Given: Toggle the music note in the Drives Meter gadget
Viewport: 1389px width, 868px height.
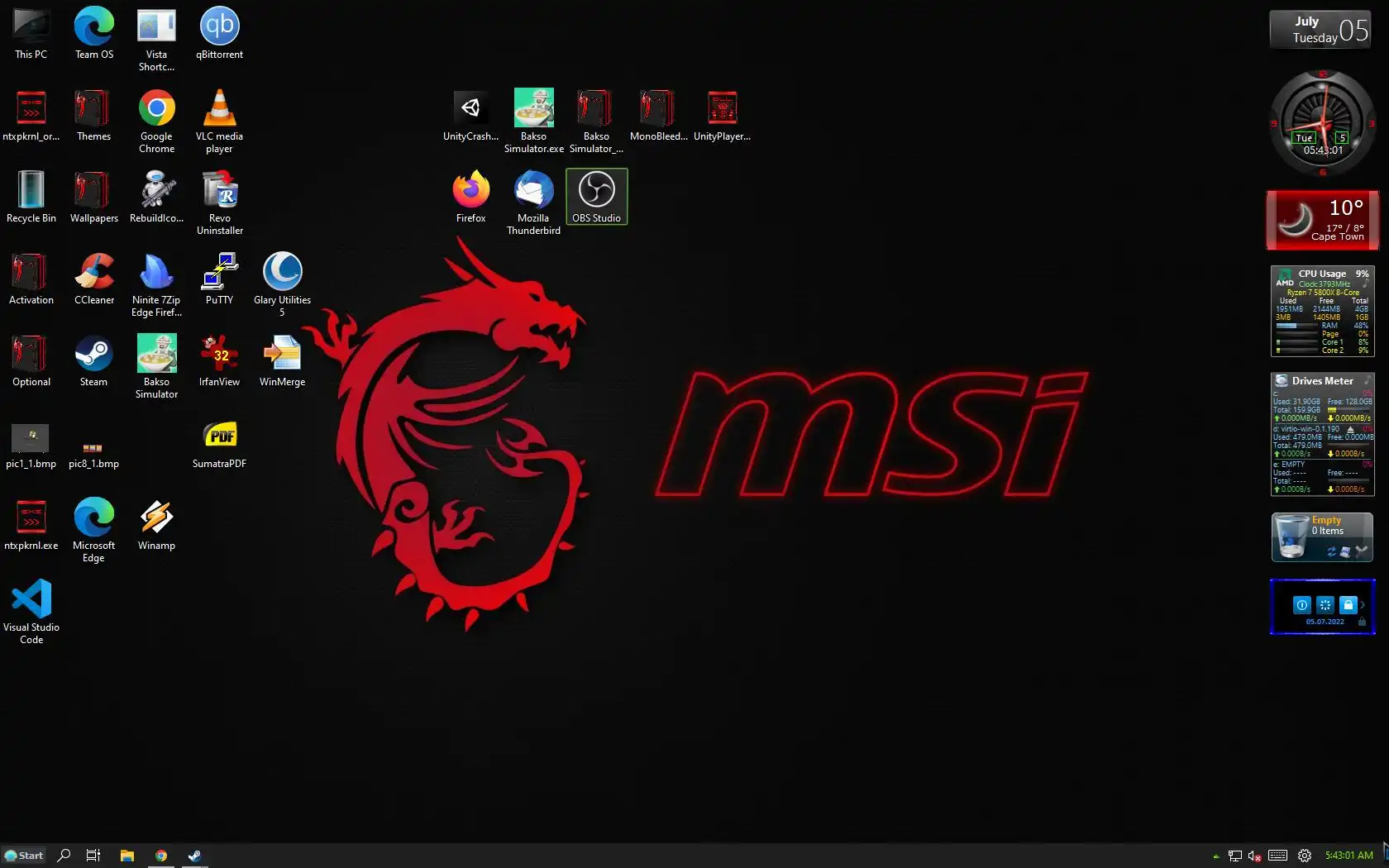Looking at the screenshot, I should (x=1368, y=380).
